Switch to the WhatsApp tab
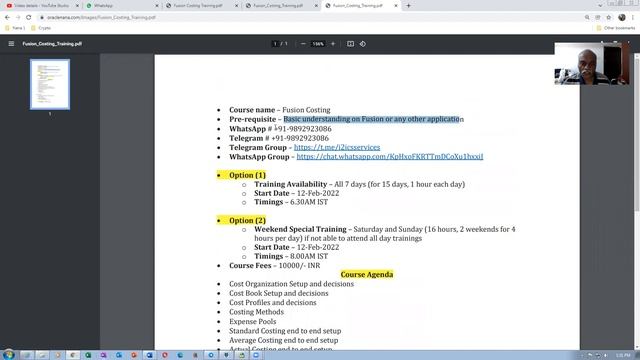Screen dimensions: 640x360 (x=122, y=6)
